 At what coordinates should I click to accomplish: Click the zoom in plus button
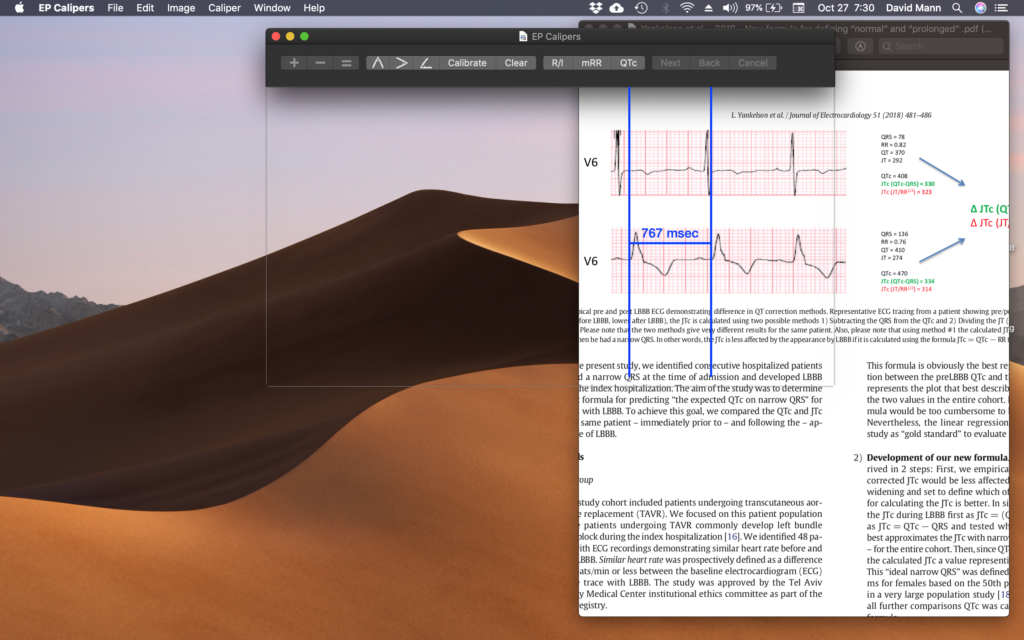pyautogui.click(x=294, y=63)
